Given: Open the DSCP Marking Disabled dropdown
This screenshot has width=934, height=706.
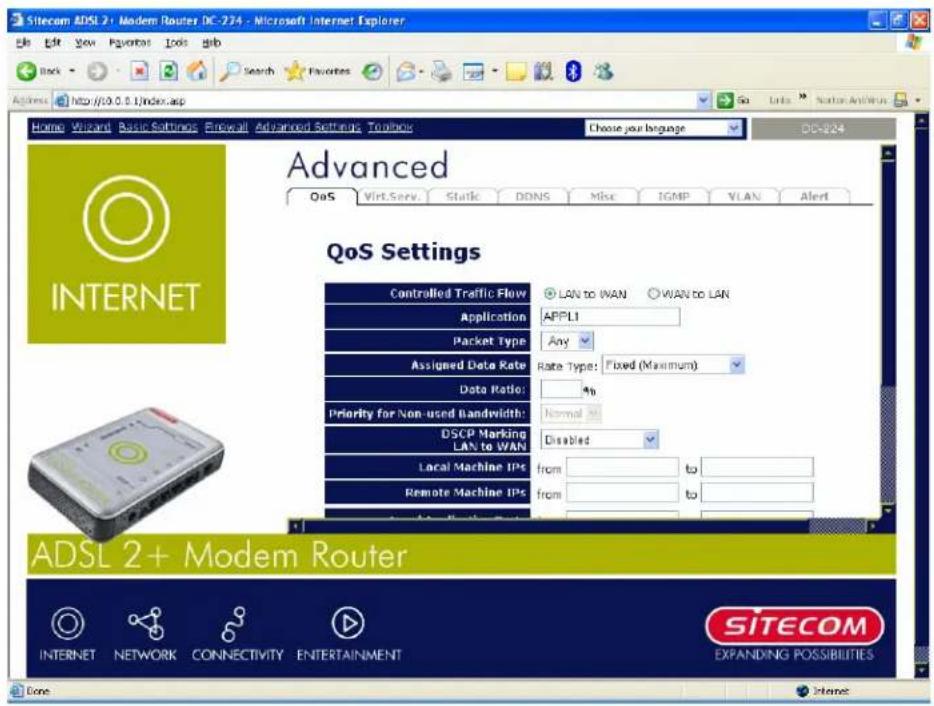Looking at the screenshot, I should [599, 440].
